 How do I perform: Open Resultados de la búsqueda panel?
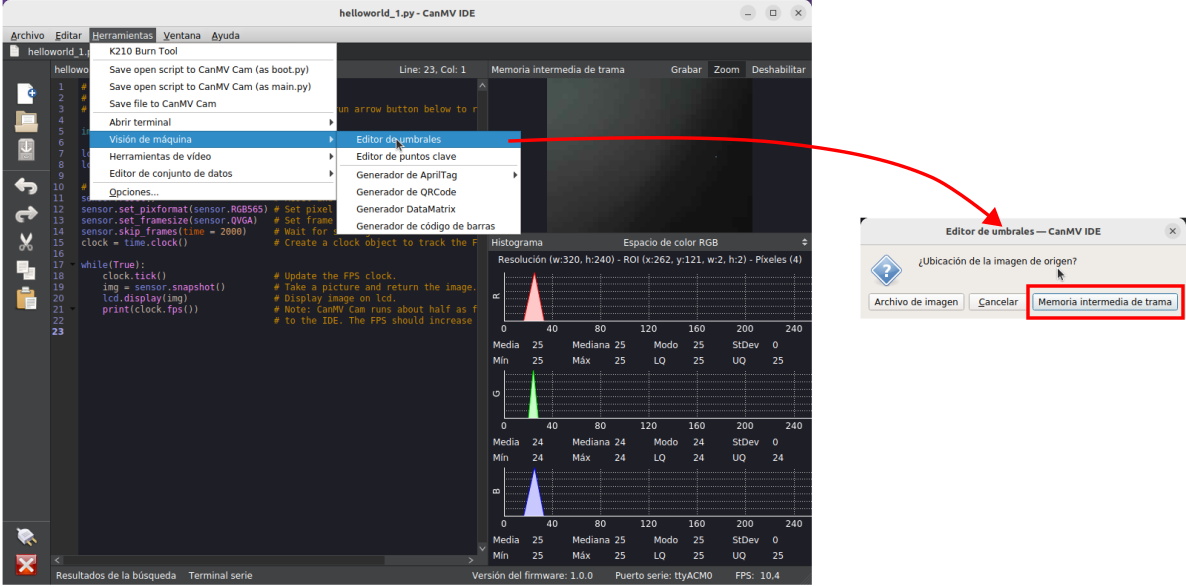coord(116,576)
